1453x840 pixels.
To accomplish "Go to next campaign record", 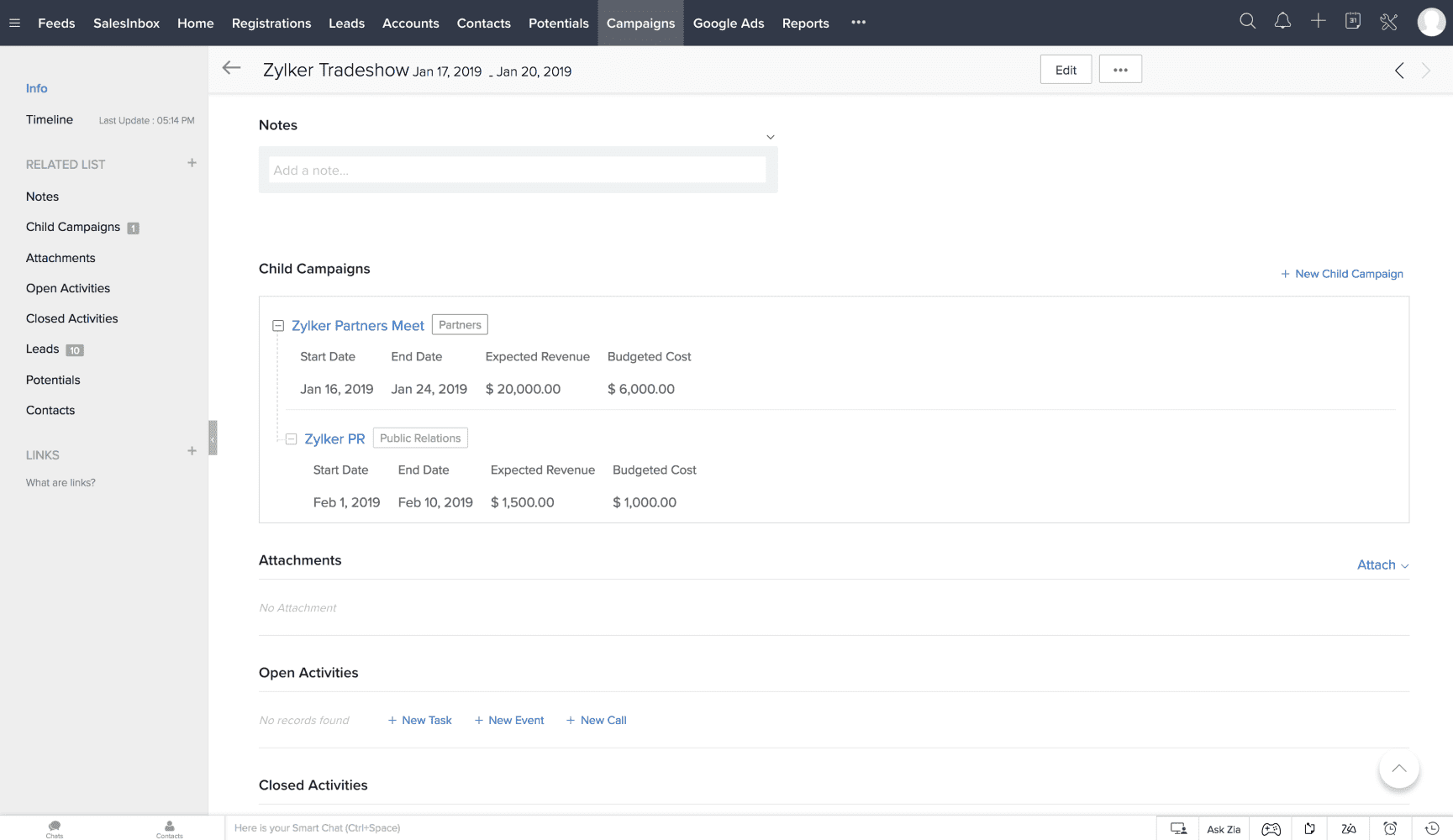I will pos(1426,71).
